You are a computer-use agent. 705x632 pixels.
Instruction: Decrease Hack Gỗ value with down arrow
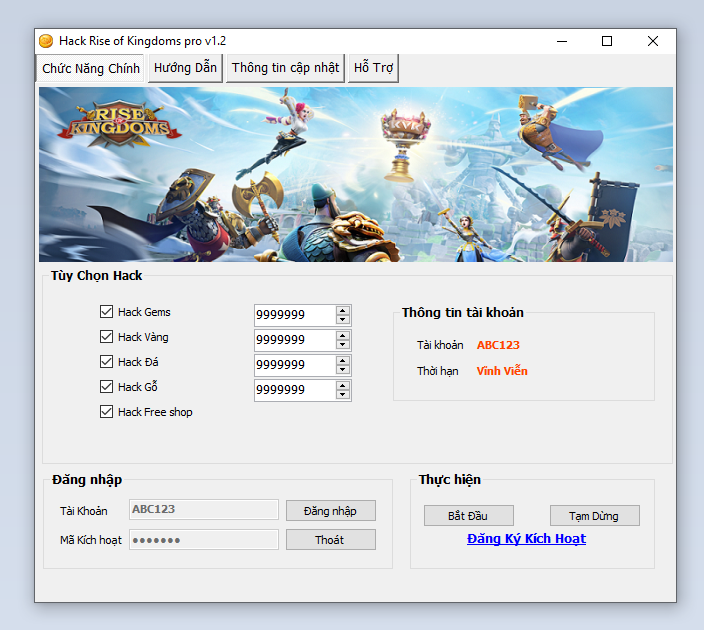(343, 395)
